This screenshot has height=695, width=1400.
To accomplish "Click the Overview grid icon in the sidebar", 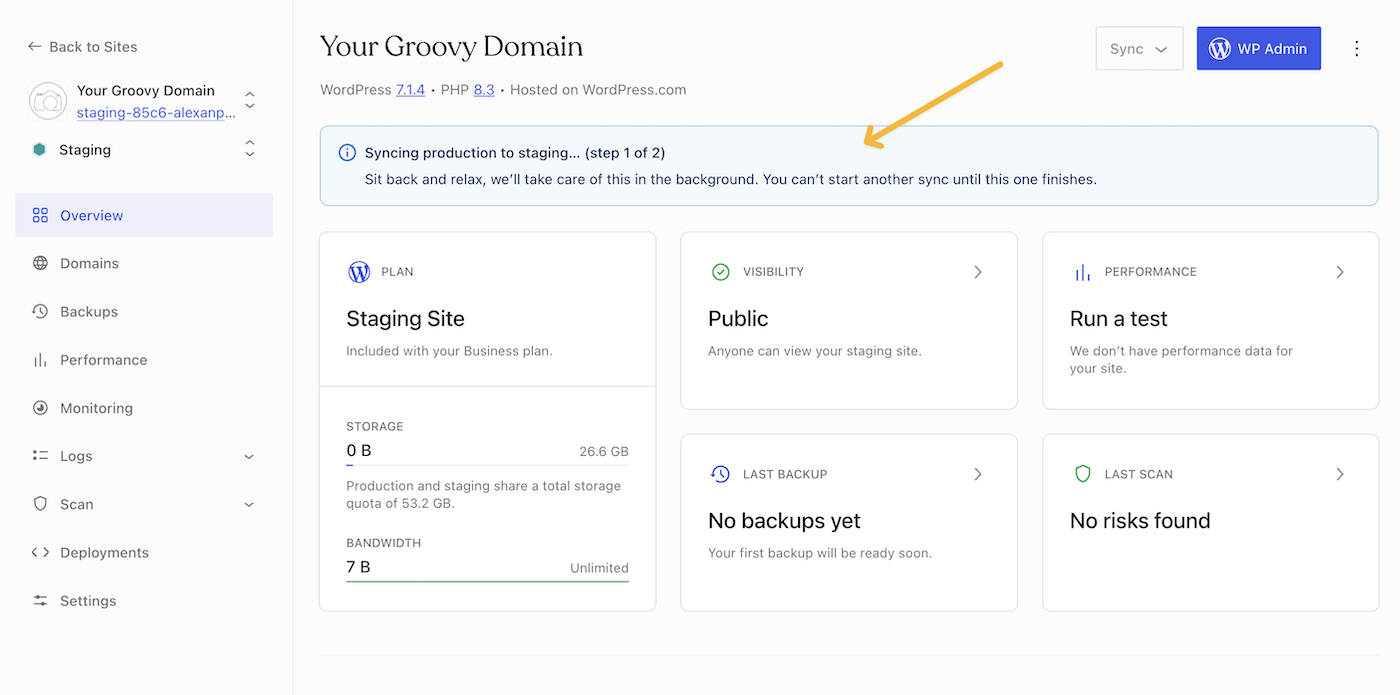I will click(x=40, y=215).
